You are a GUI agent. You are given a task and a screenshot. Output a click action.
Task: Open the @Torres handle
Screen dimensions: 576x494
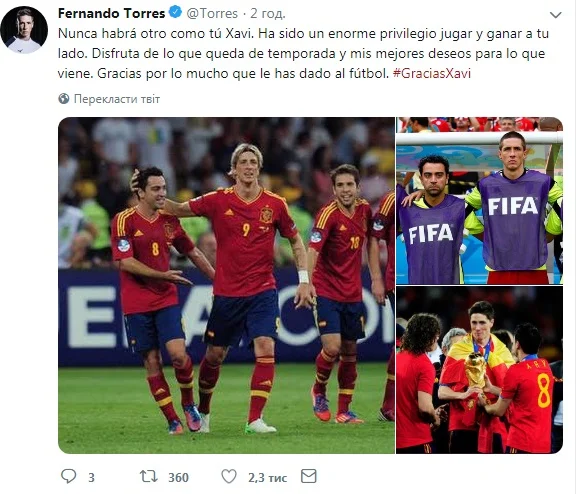[212, 13]
